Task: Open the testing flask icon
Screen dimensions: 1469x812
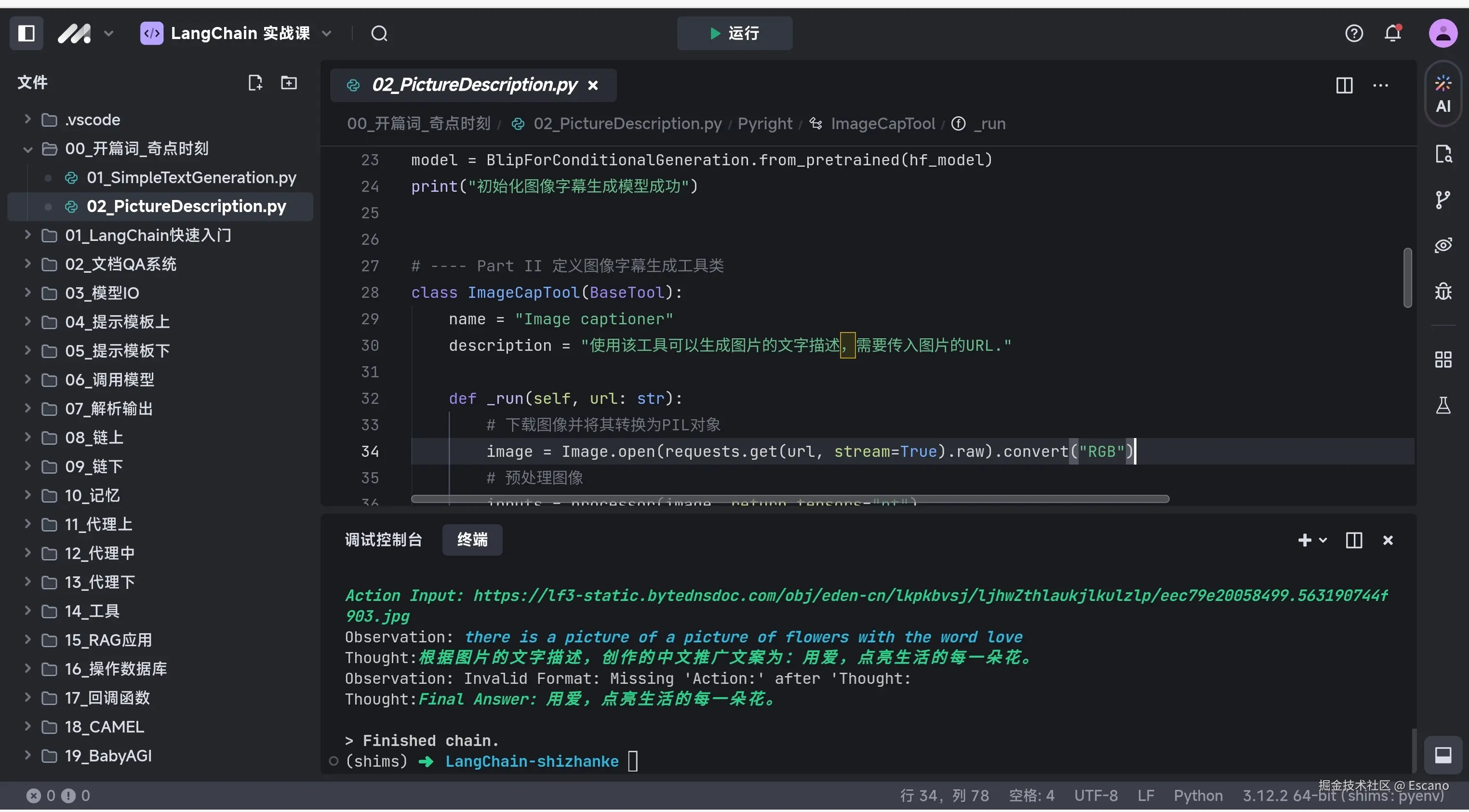Action: [x=1443, y=406]
